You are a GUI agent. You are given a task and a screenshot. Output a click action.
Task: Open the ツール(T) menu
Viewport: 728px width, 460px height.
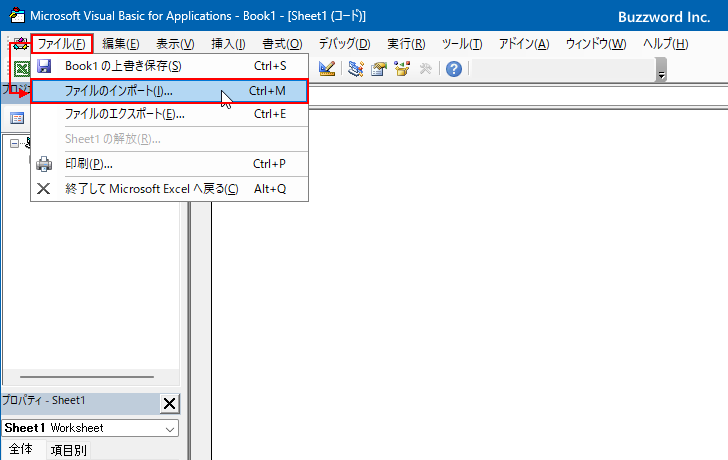pos(462,44)
